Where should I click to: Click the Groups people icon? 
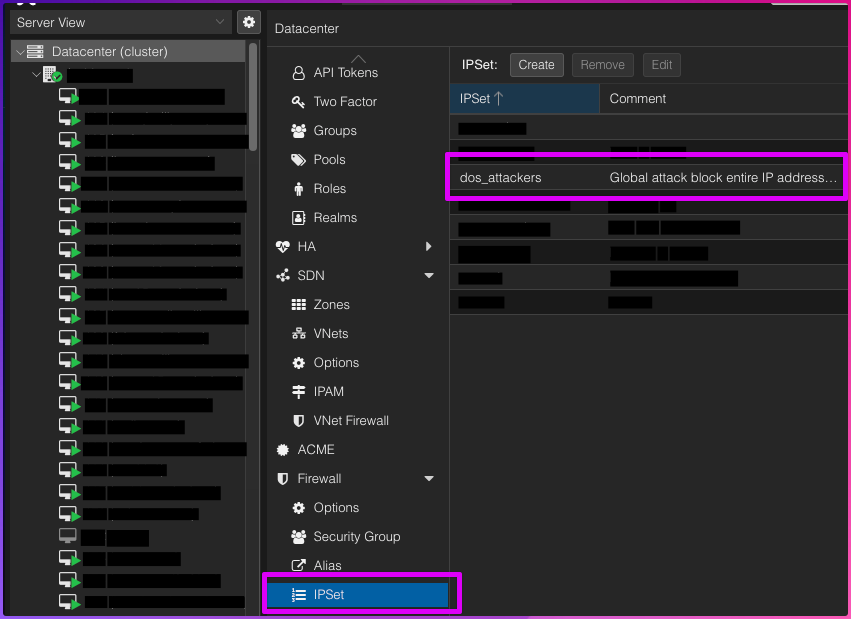[x=298, y=131]
